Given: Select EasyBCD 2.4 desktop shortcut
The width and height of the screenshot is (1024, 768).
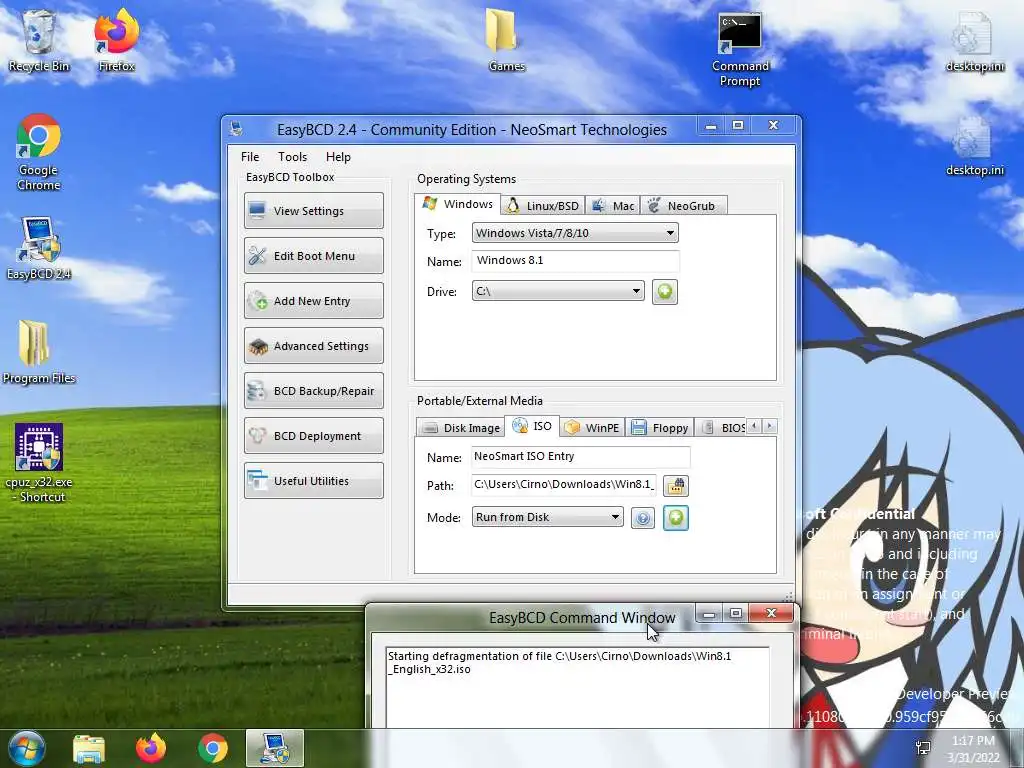Looking at the screenshot, I should point(39,248).
